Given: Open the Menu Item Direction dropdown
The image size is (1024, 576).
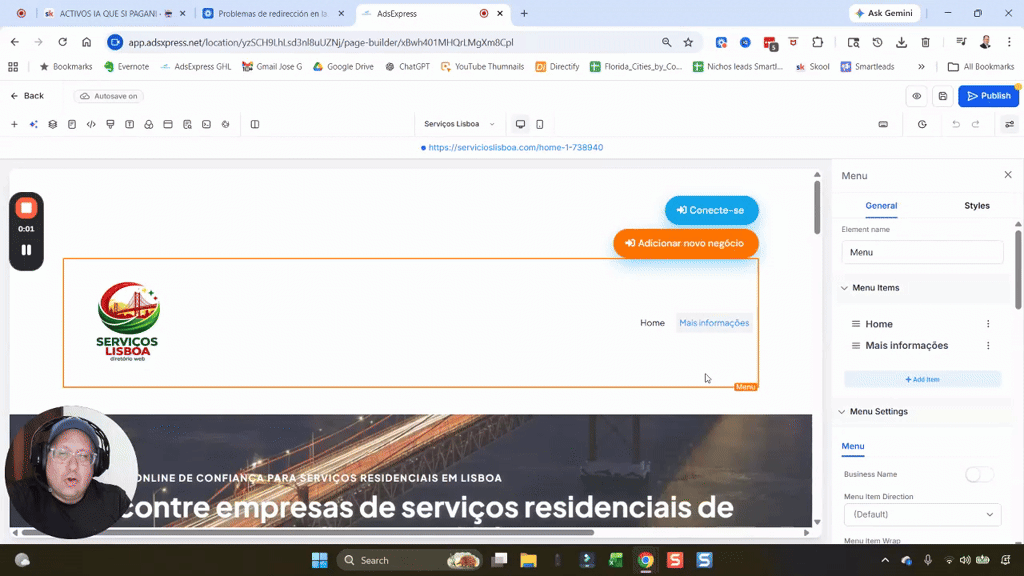Looking at the screenshot, I should [921, 514].
